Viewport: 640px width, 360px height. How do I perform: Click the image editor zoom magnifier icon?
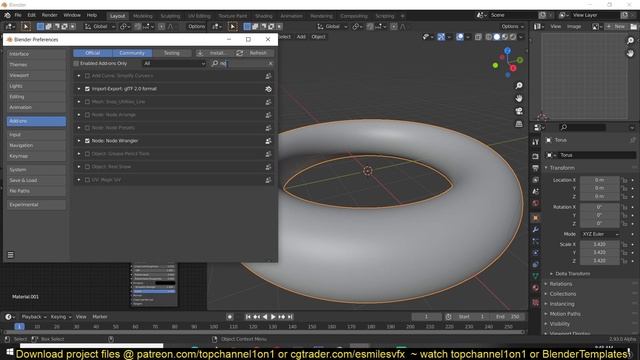coord(630,40)
